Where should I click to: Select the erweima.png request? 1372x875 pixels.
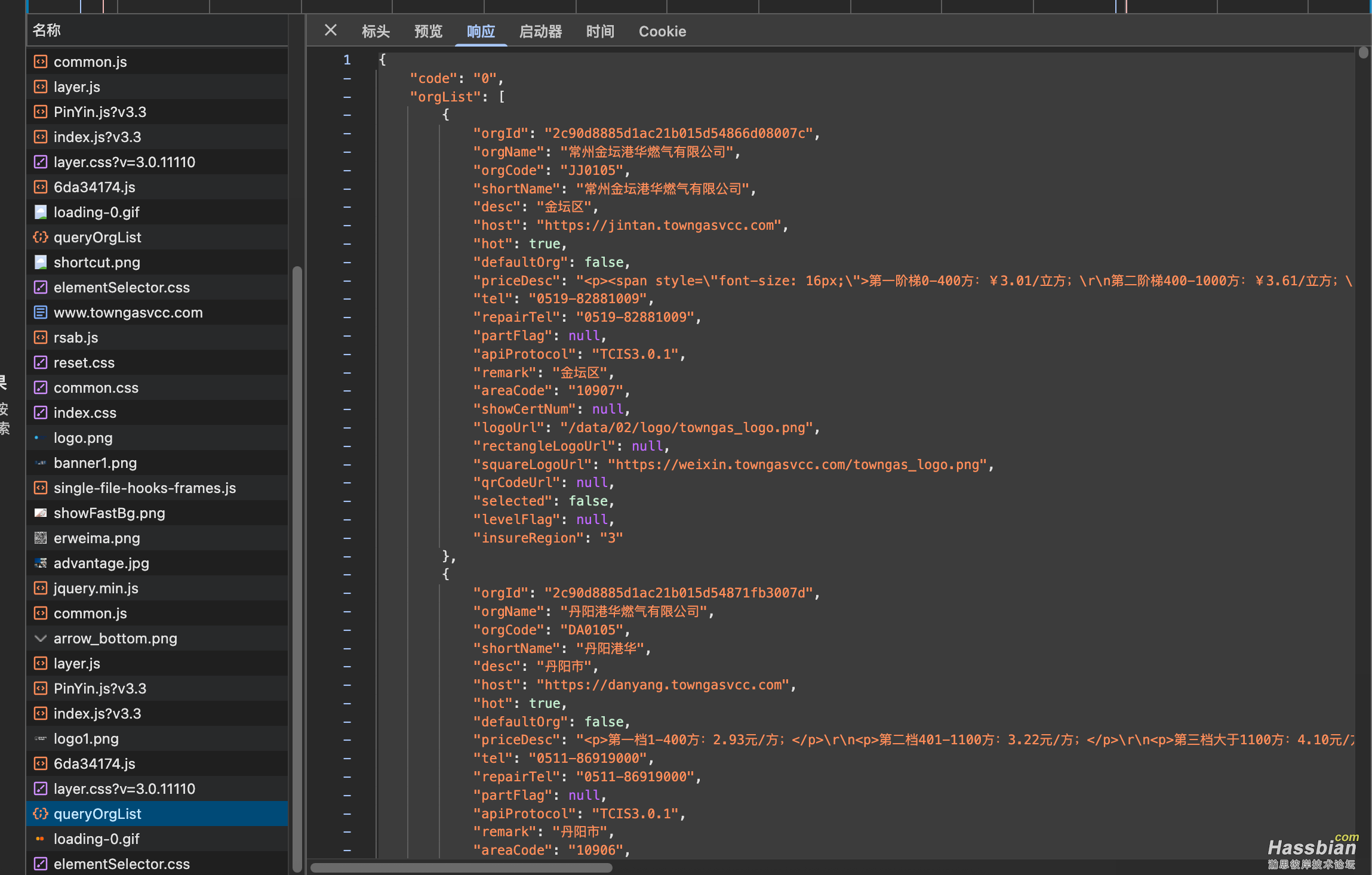pyautogui.click(x=158, y=538)
